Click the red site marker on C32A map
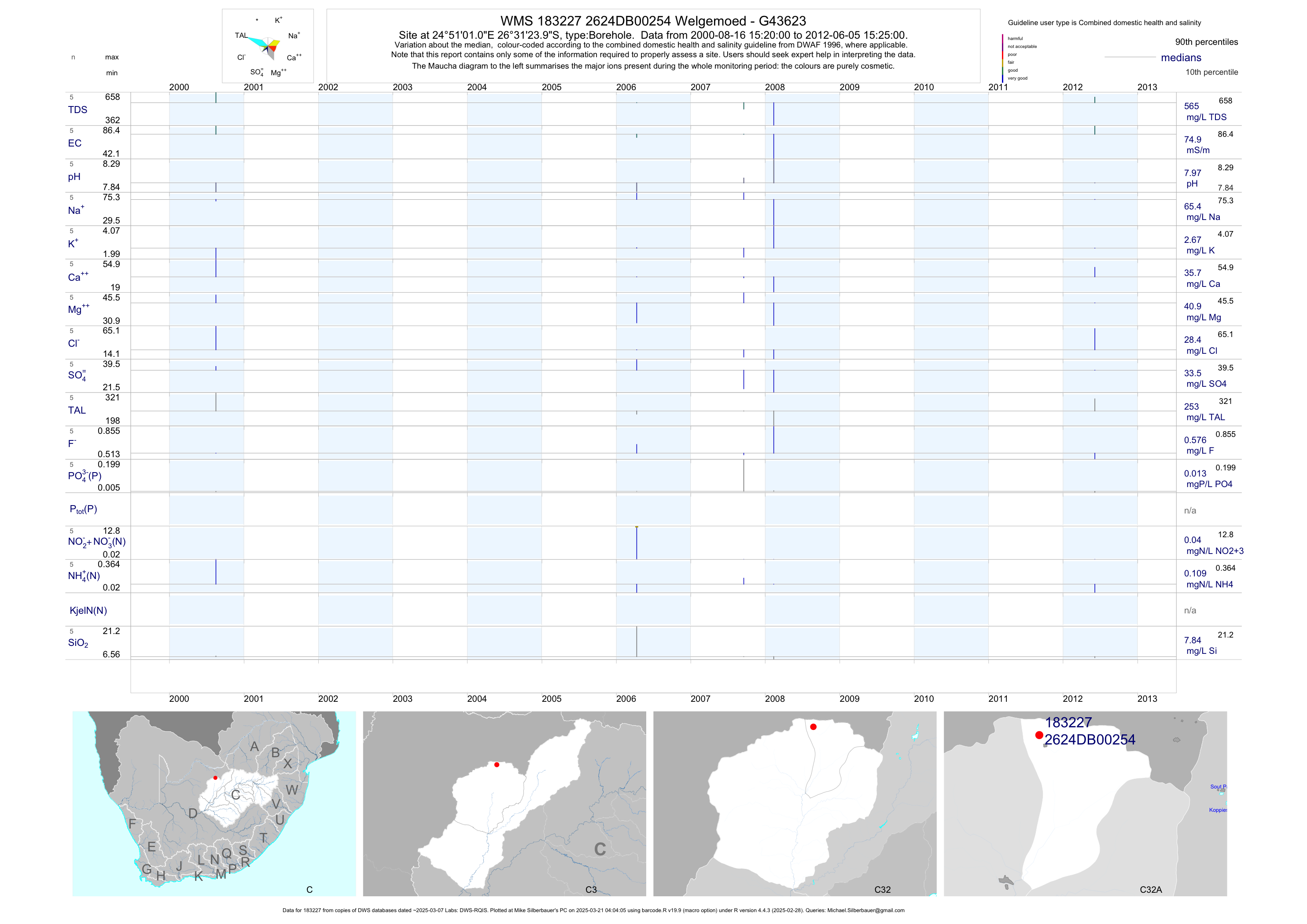This screenshot has height=924, width=1307. click(1039, 735)
